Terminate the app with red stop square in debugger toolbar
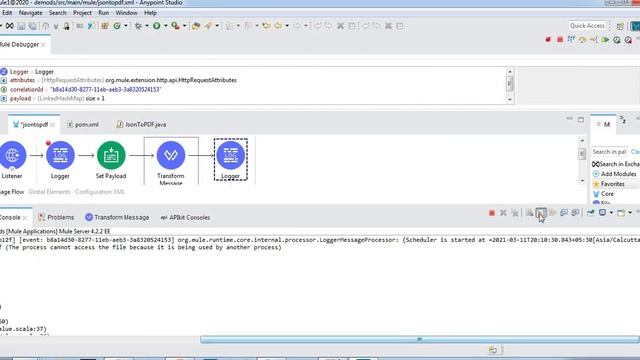 560,40
